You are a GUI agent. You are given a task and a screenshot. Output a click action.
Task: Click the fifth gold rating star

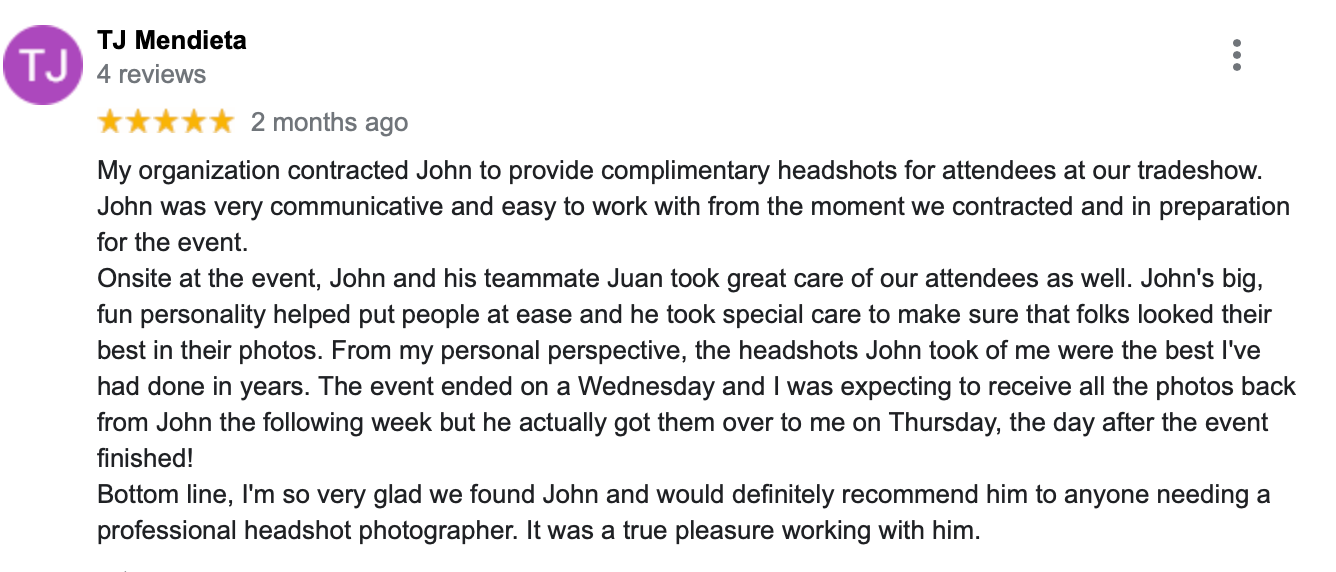tap(220, 122)
